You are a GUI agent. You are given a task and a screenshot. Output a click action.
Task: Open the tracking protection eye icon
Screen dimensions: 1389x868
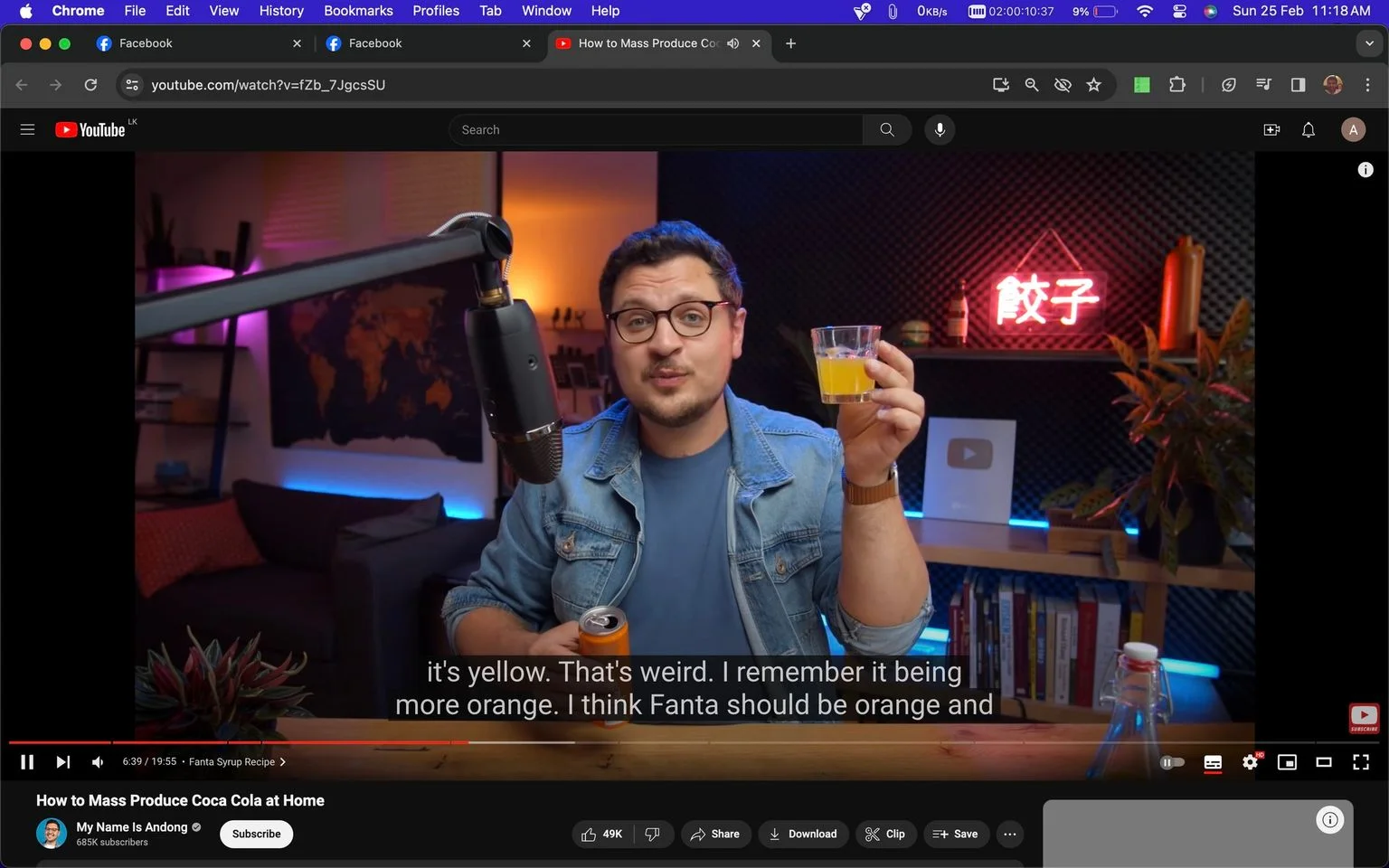click(x=1063, y=84)
